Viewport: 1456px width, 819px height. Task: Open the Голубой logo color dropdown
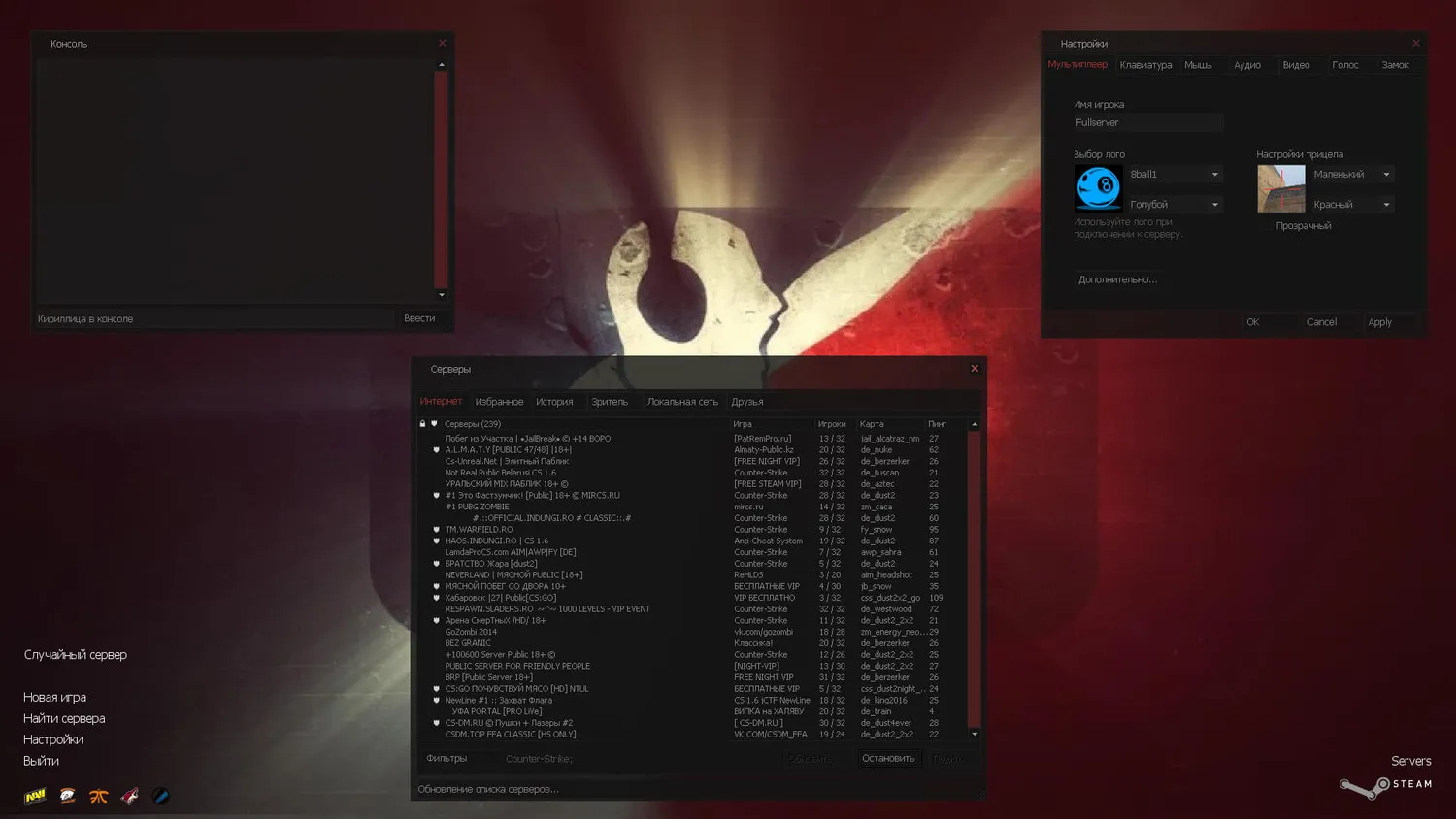point(1175,205)
